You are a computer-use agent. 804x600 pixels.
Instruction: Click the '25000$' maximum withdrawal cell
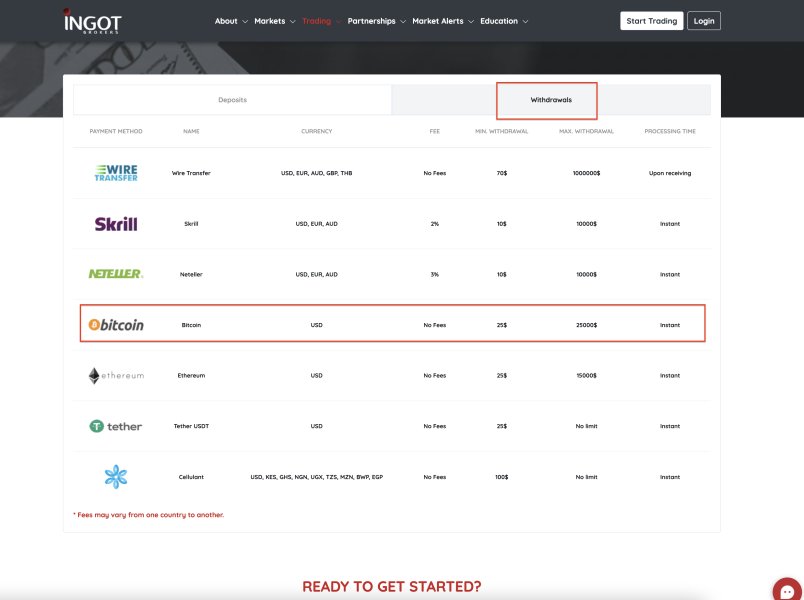tap(586, 325)
